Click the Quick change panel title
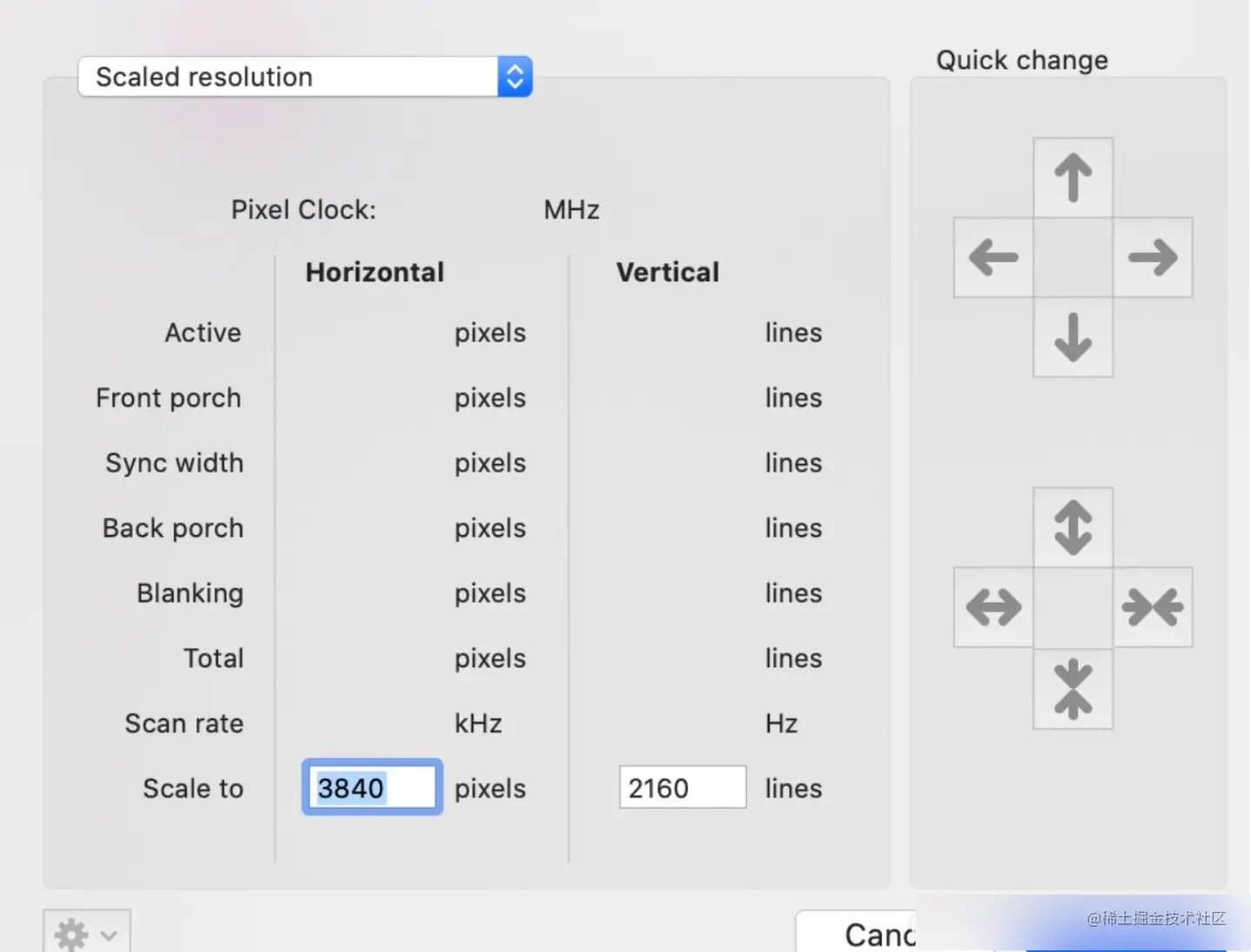The height and width of the screenshot is (952, 1251). point(1022,61)
